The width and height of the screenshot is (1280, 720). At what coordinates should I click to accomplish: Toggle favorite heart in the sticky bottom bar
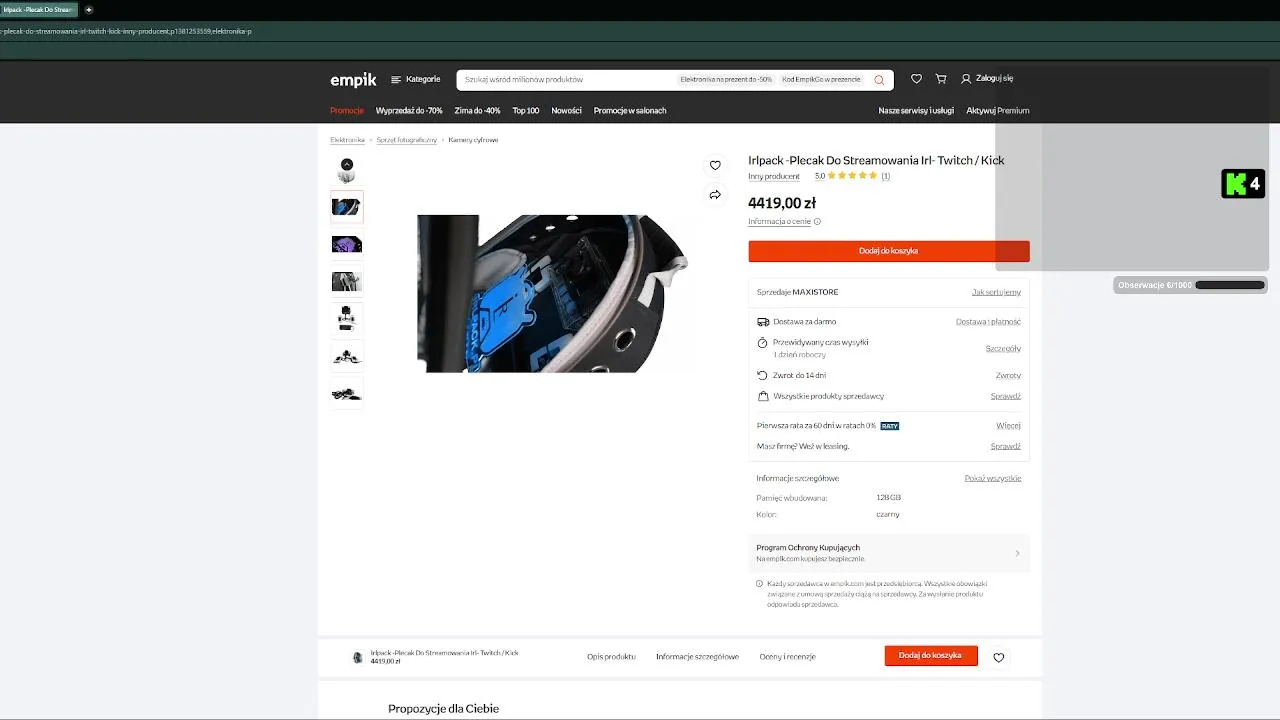[x=998, y=657]
